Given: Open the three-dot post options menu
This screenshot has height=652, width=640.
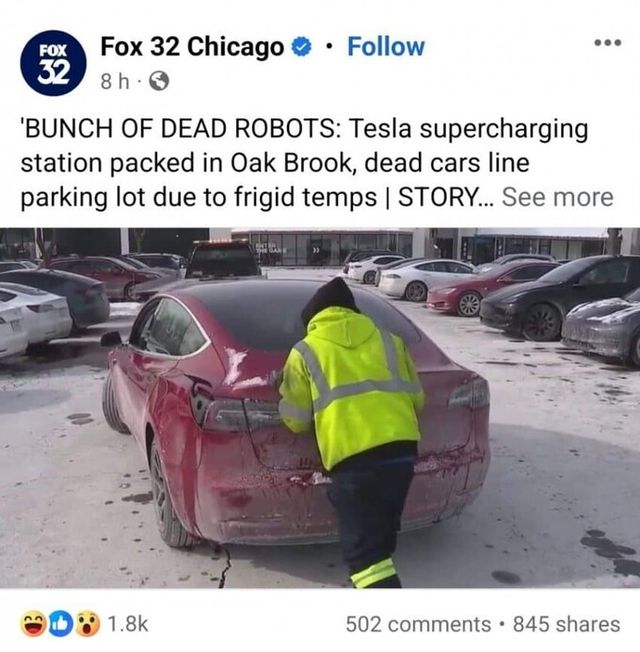Looking at the screenshot, I should pos(608,42).
